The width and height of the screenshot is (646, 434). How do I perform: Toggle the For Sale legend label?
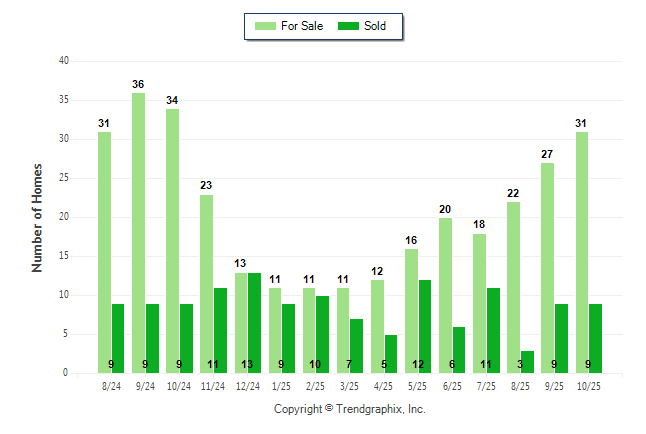tap(302, 26)
